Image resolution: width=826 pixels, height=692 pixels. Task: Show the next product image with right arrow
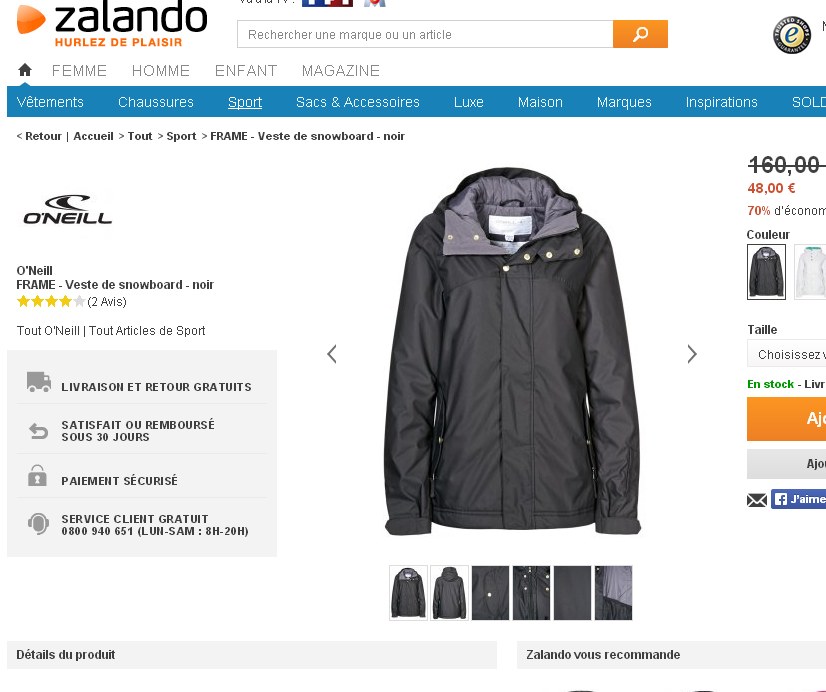(x=692, y=354)
